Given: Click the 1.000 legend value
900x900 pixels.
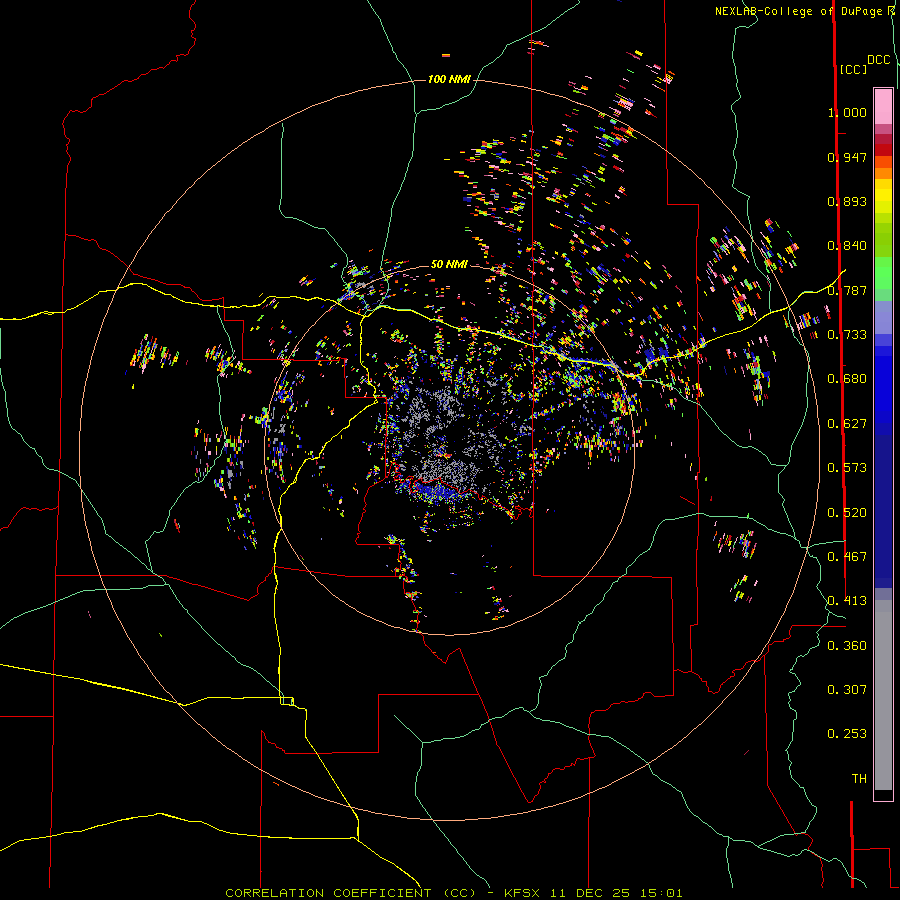Looking at the screenshot, I should tap(847, 112).
